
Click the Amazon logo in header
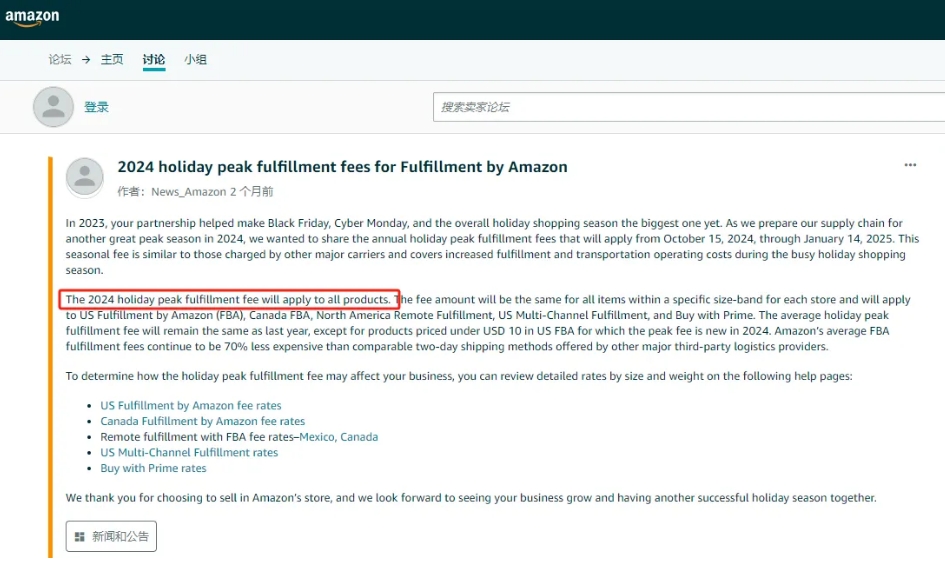click(32, 17)
